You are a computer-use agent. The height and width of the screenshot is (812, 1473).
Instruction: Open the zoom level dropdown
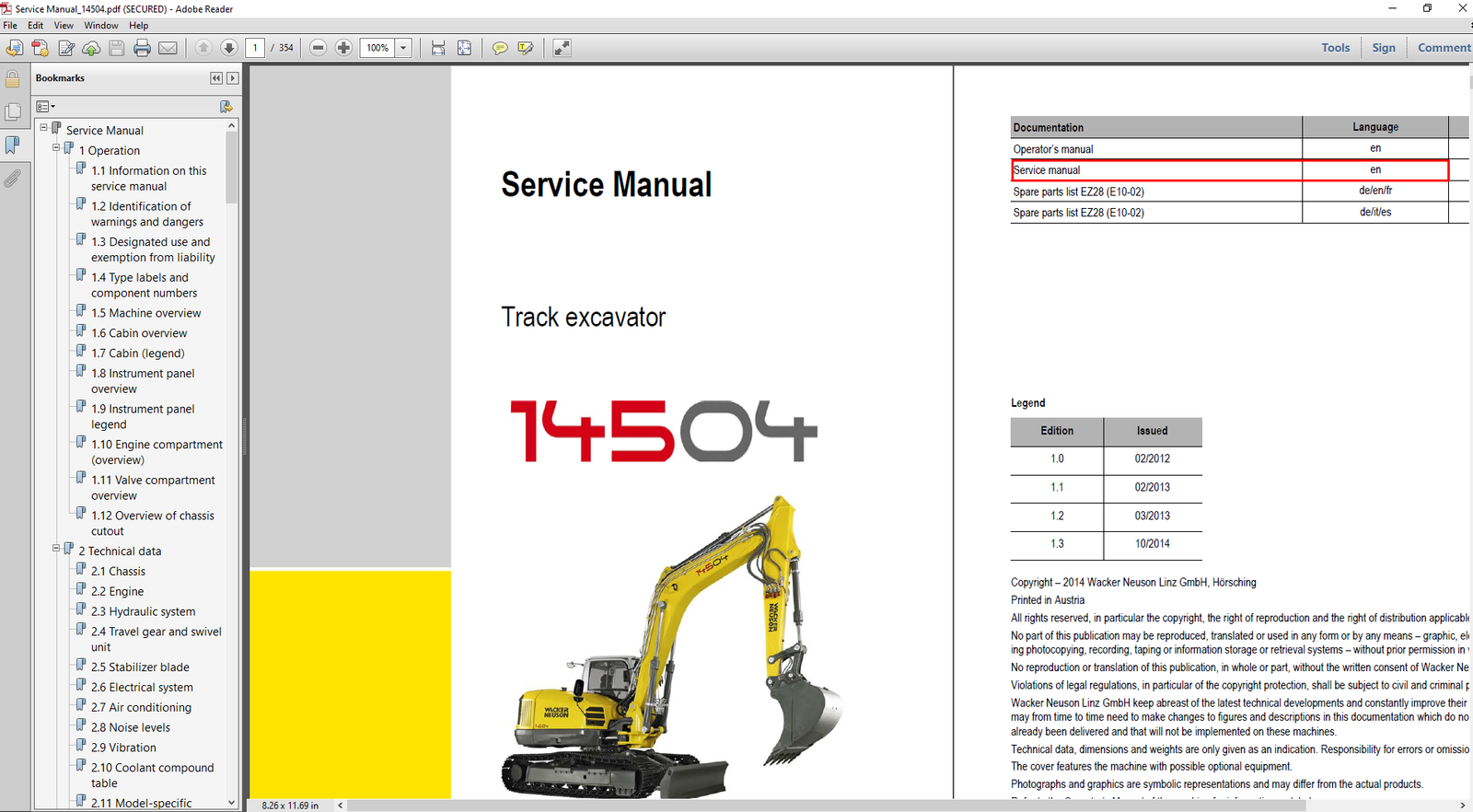coord(403,48)
